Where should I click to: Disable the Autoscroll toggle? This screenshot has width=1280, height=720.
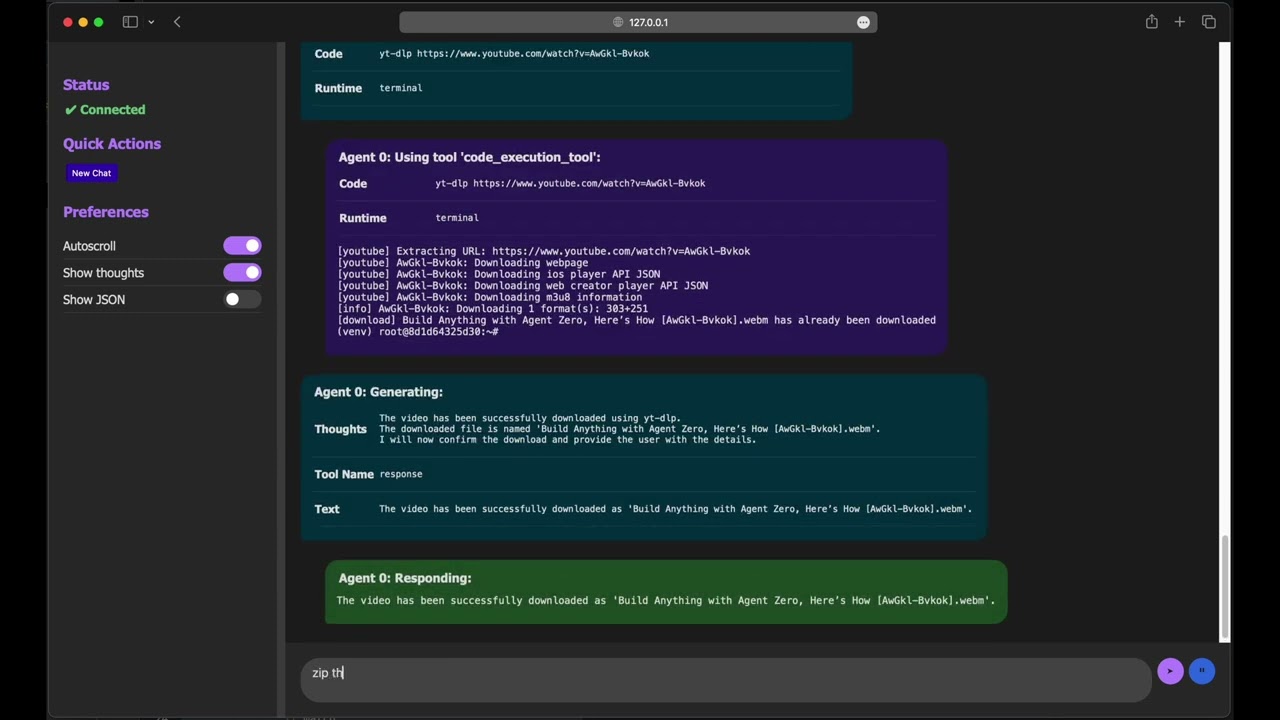(x=242, y=246)
